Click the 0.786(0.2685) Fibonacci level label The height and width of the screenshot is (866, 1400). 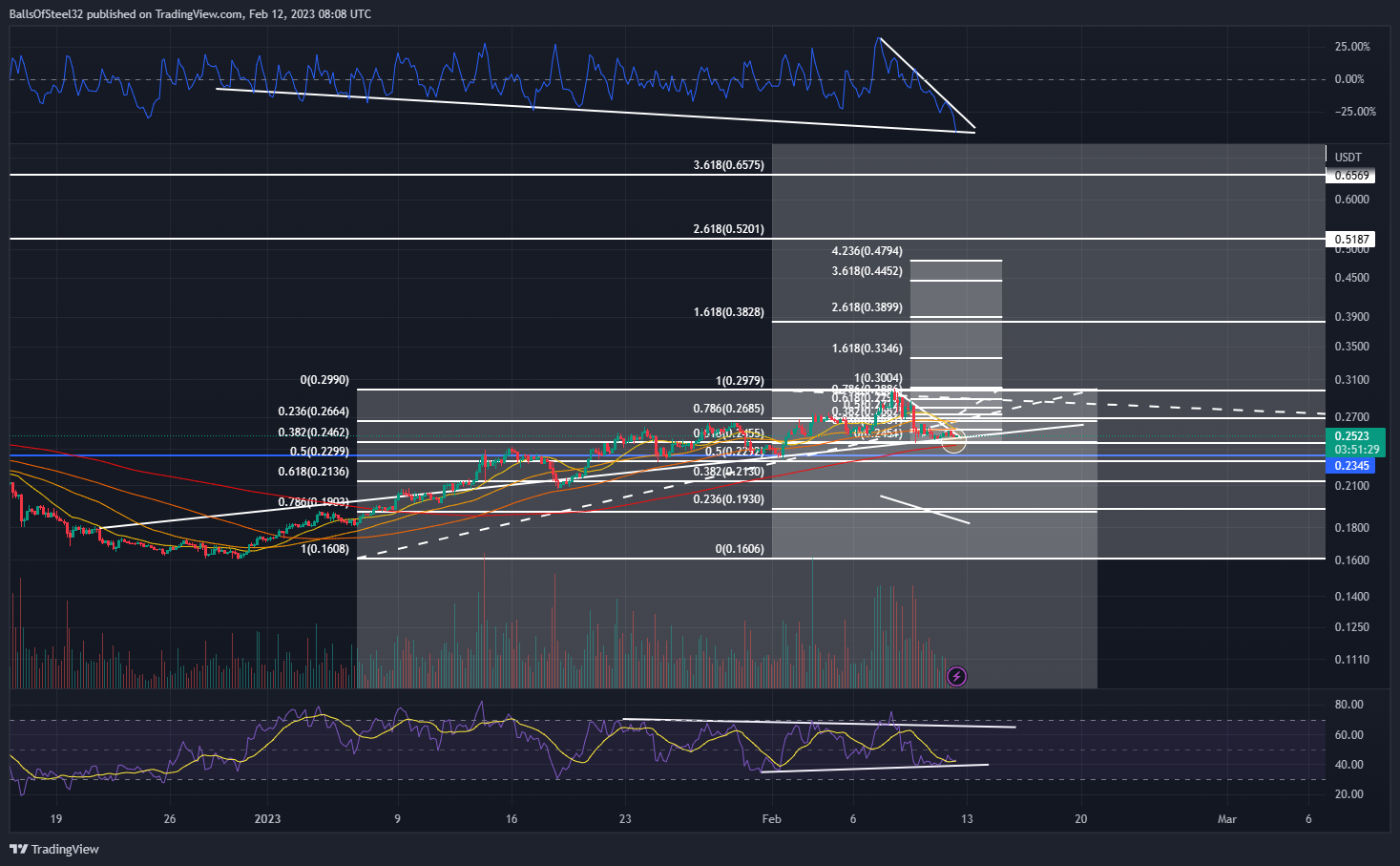728,409
